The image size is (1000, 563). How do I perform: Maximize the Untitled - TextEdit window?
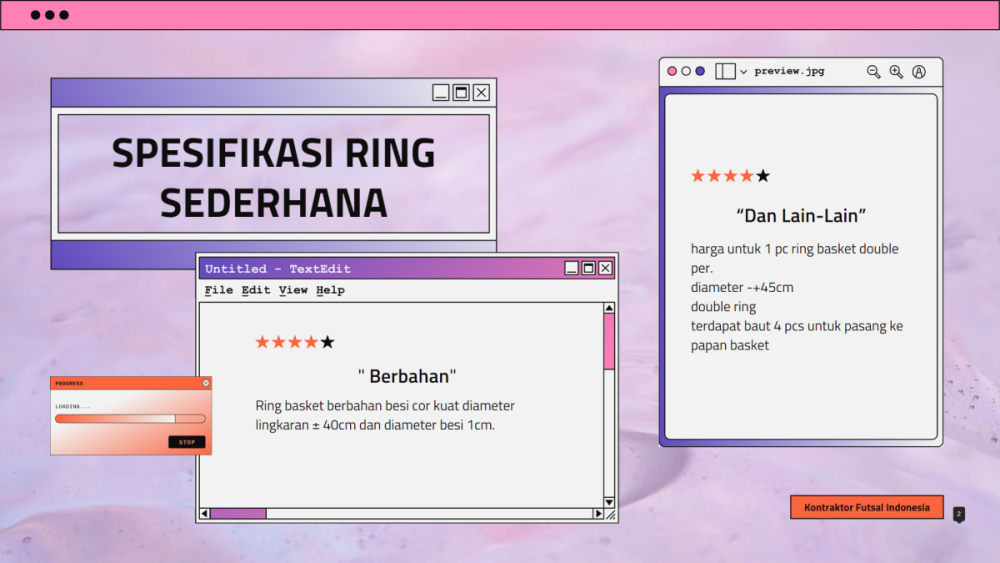point(589,268)
